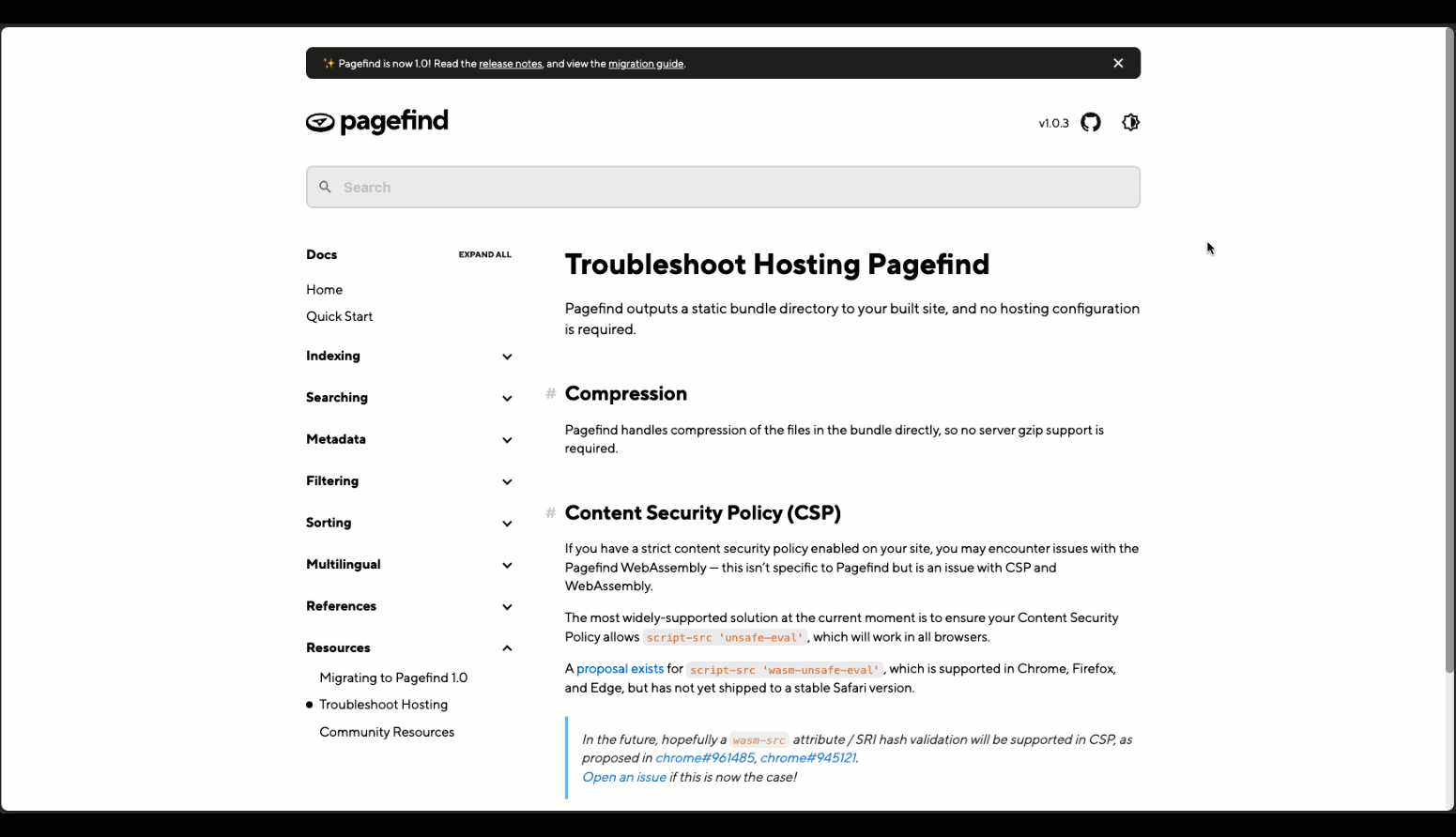Go to the Home docs page
Screen dimensions: 1456x837
click(x=324, y=290)
